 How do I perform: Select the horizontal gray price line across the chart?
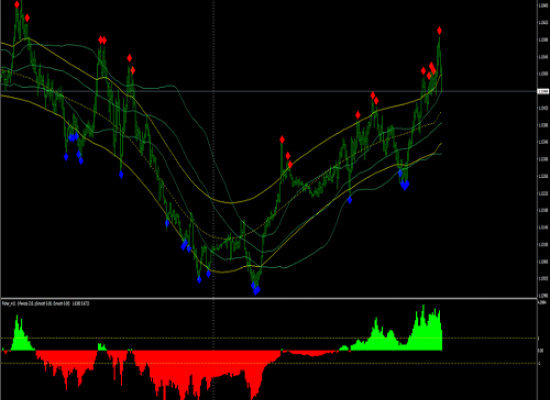pyautogui.click(x=268, y=92)
